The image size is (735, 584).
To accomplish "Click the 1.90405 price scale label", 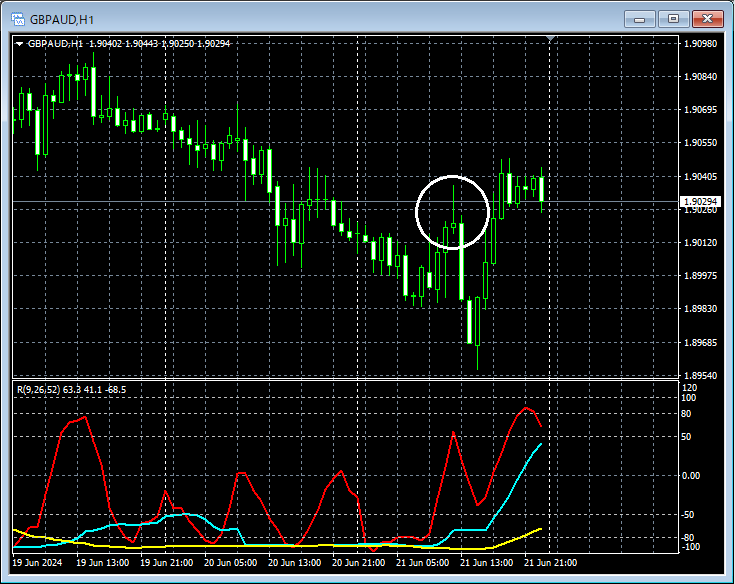I will (x=700, y=176).
